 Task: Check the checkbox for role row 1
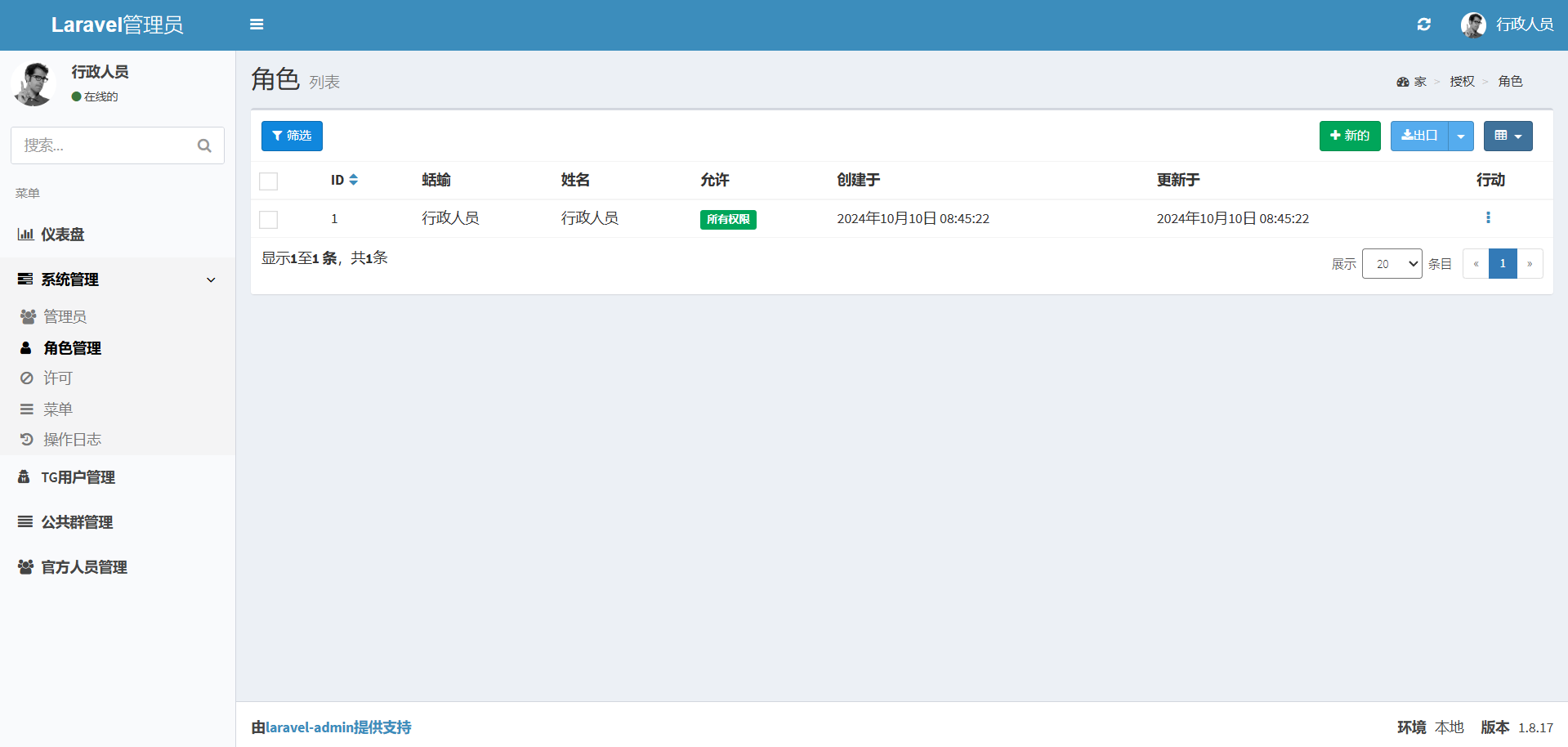(x=269, y=220)
